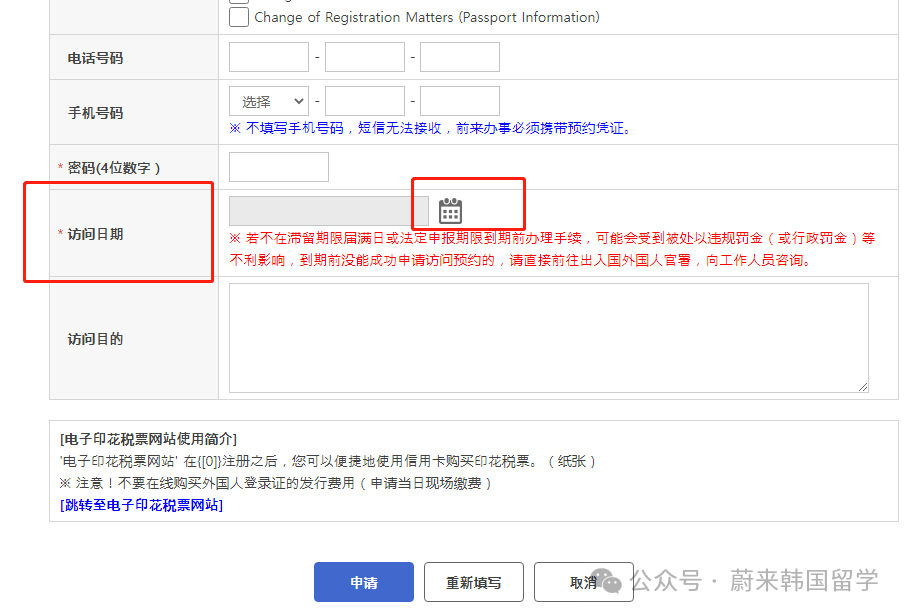Focus the 访问目的 text area

pos(548,337)
